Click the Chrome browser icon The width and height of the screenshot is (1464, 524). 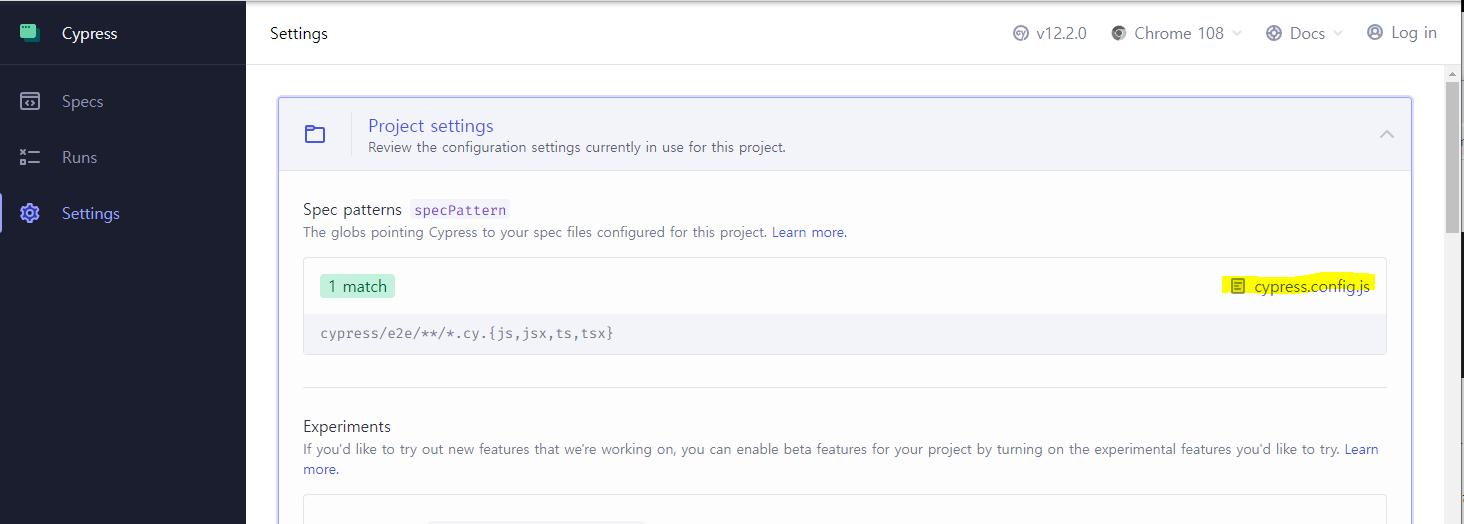(x=1119, y=33)
